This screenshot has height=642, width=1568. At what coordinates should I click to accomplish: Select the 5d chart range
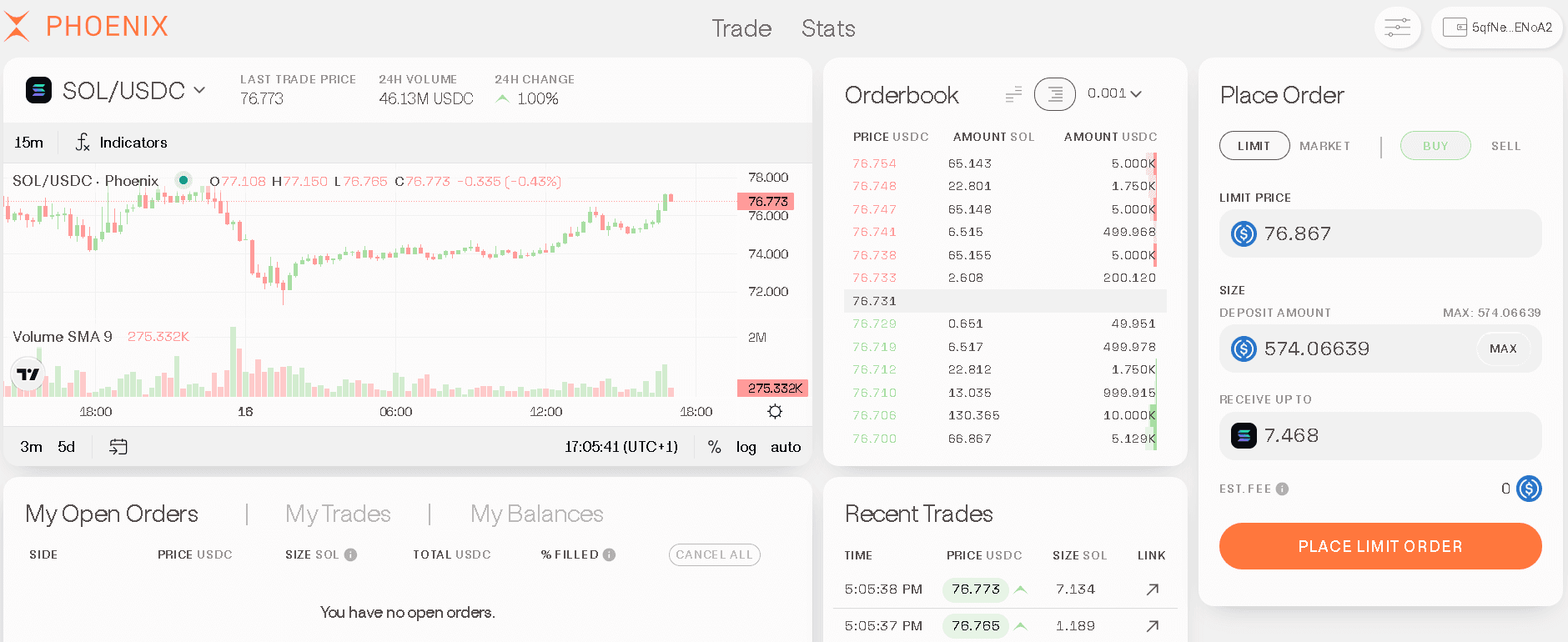(x=67, y=447)
